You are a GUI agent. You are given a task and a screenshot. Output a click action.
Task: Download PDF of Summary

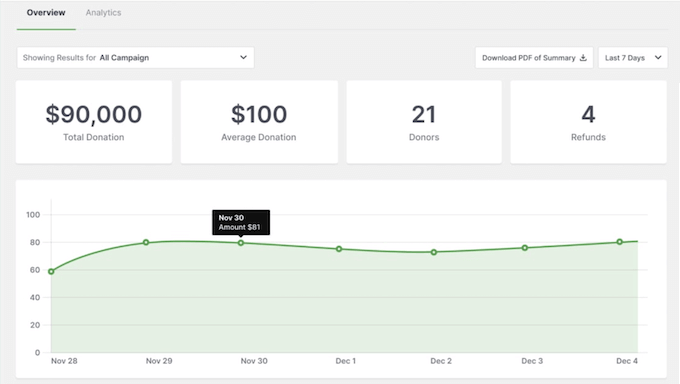[x=534, y=58]
